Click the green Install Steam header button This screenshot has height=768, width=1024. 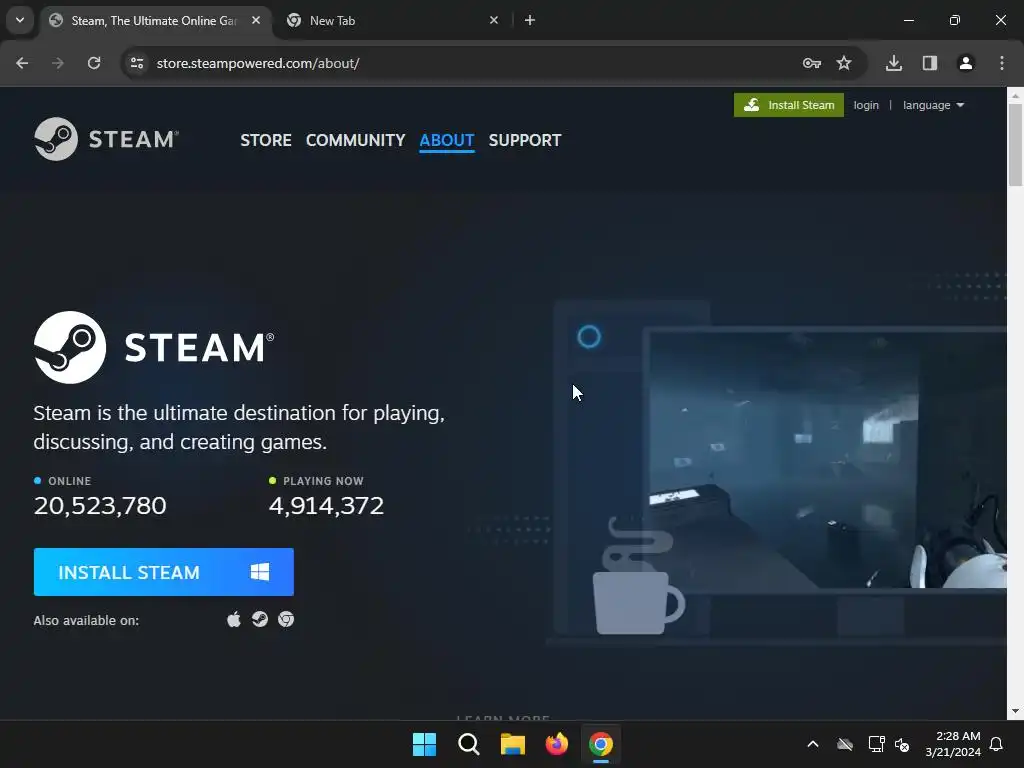[789, 105]
